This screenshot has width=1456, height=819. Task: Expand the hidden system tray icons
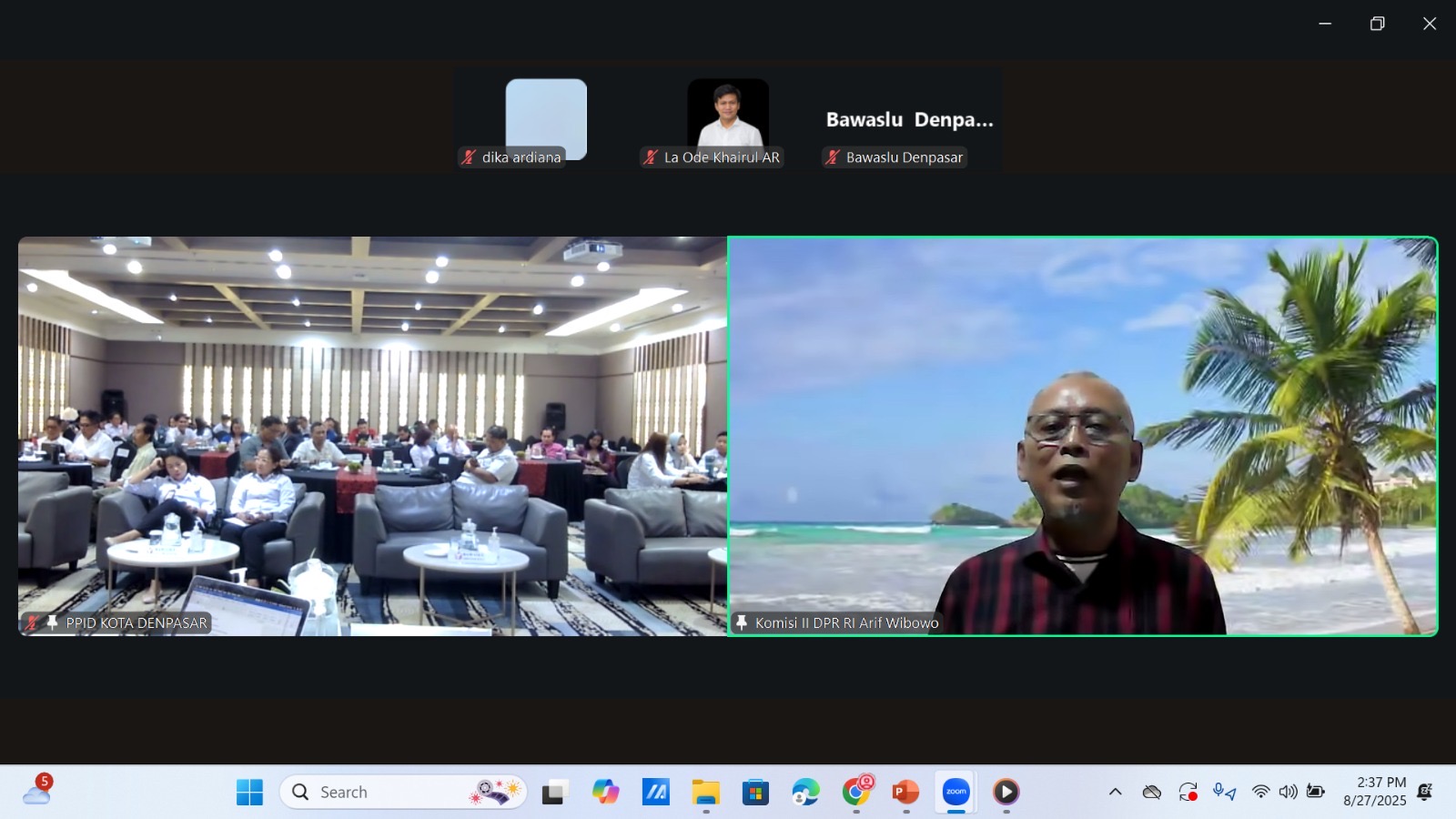[1115, 792]
